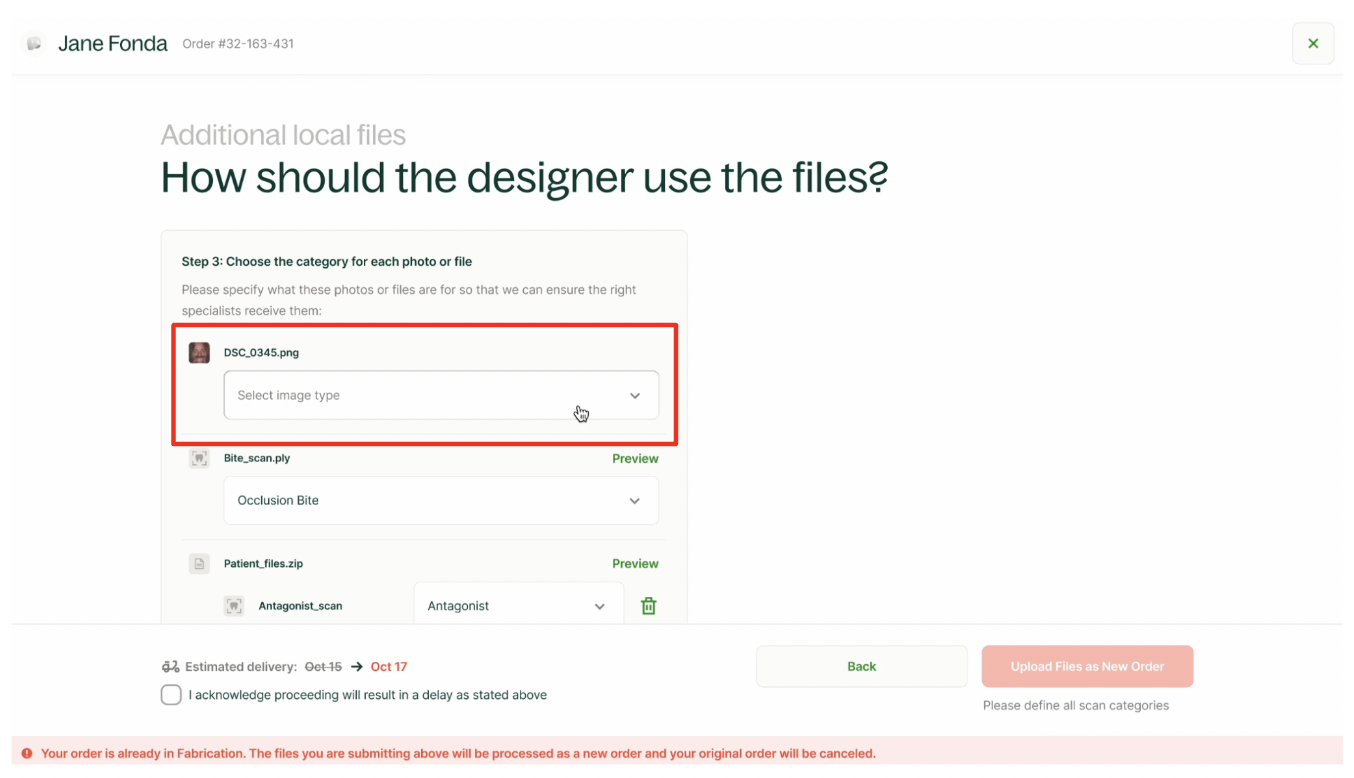The height and width of the screenshot is (778, 1354).
Task: Click the patient avatar beside Jane Fonda
Action: coord(34,44)
